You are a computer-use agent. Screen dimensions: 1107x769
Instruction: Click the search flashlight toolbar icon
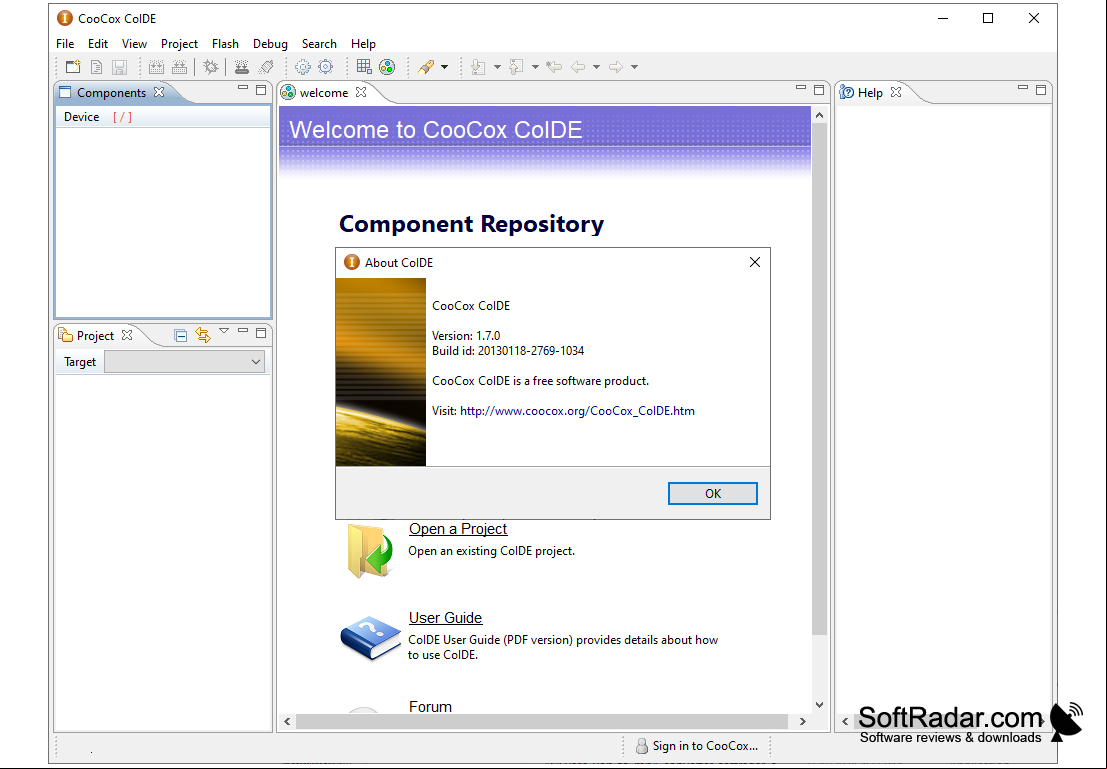click(x=426, y=67)
